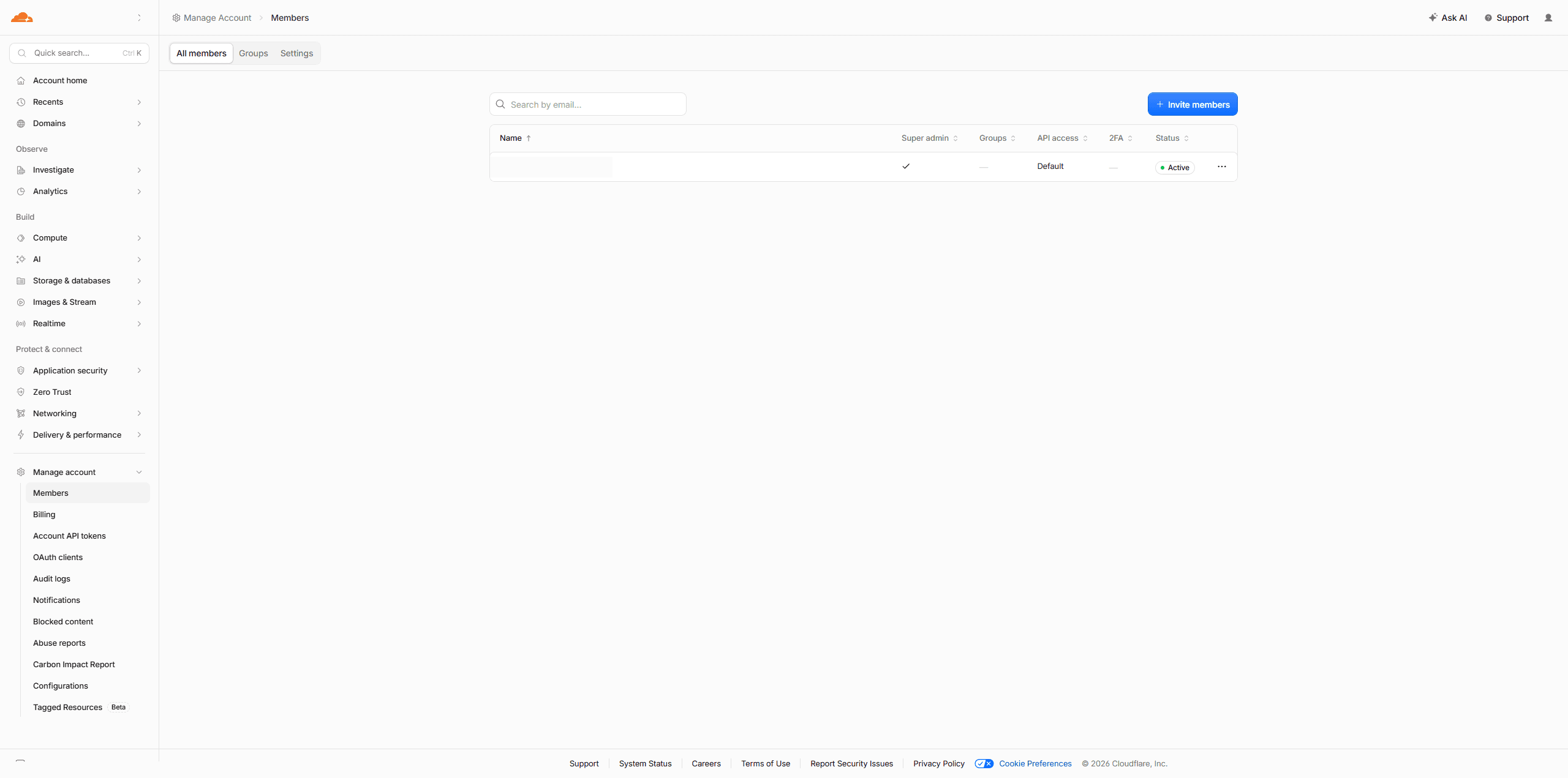1568x778 pixels.
Task: Click the Investigate icon in sidebar
Action: (x=21, y=170)
